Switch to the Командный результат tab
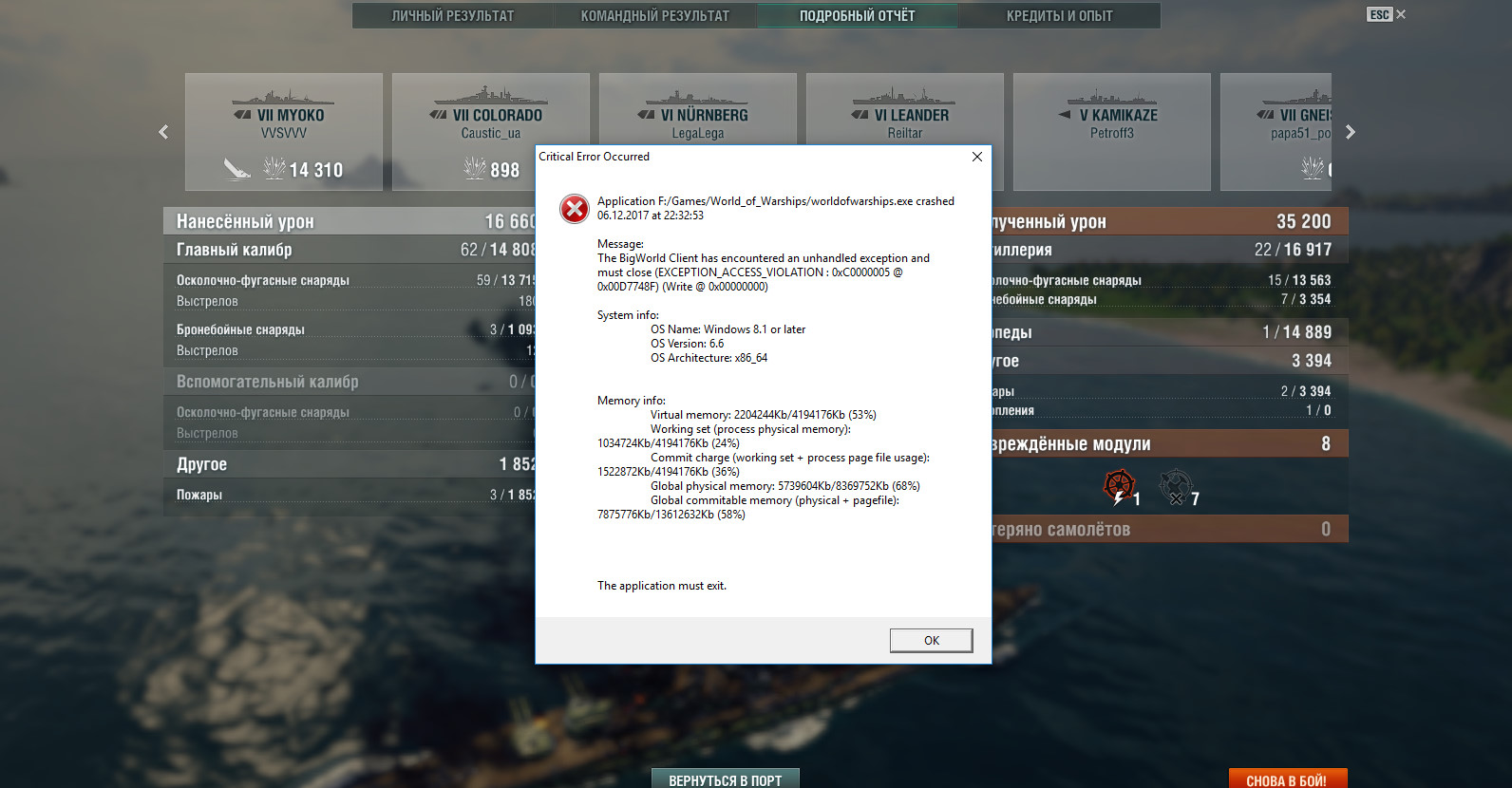 click(655, 16)
